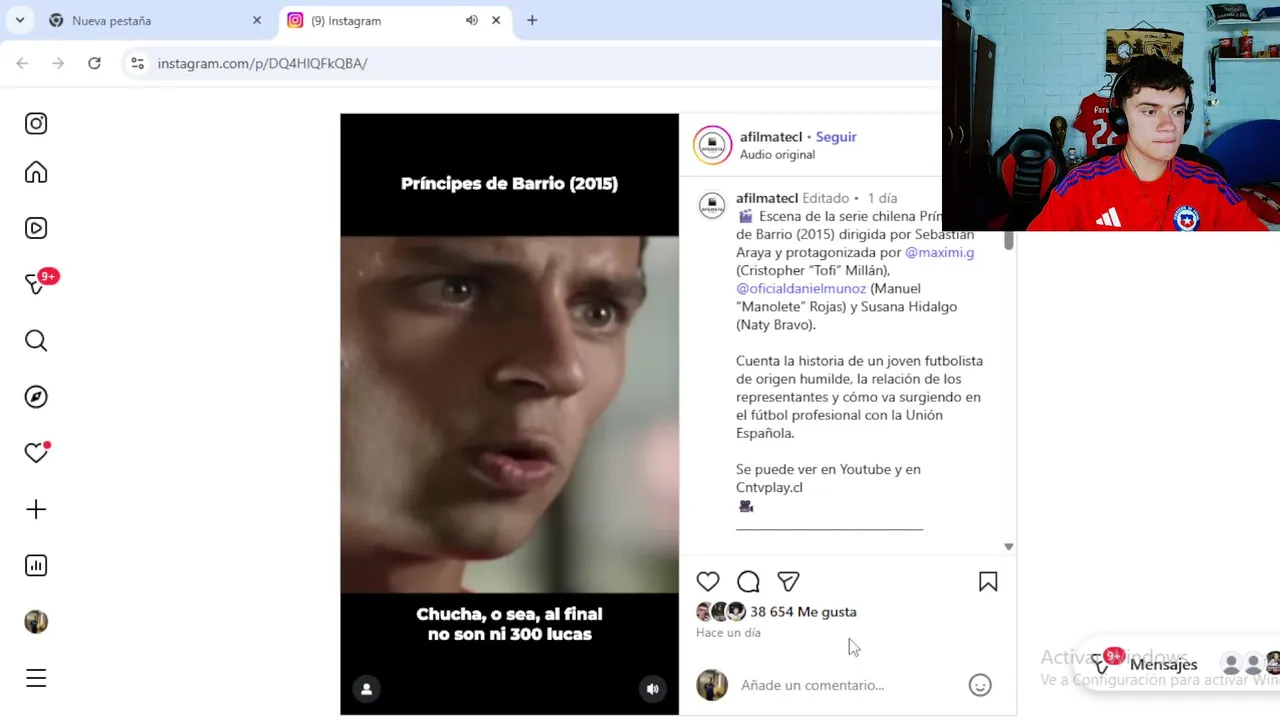Image resolution: width=1280 pixels, height=720 pixels.
Task: Create a new post with the plus icon
Action: tap(36, 510)
